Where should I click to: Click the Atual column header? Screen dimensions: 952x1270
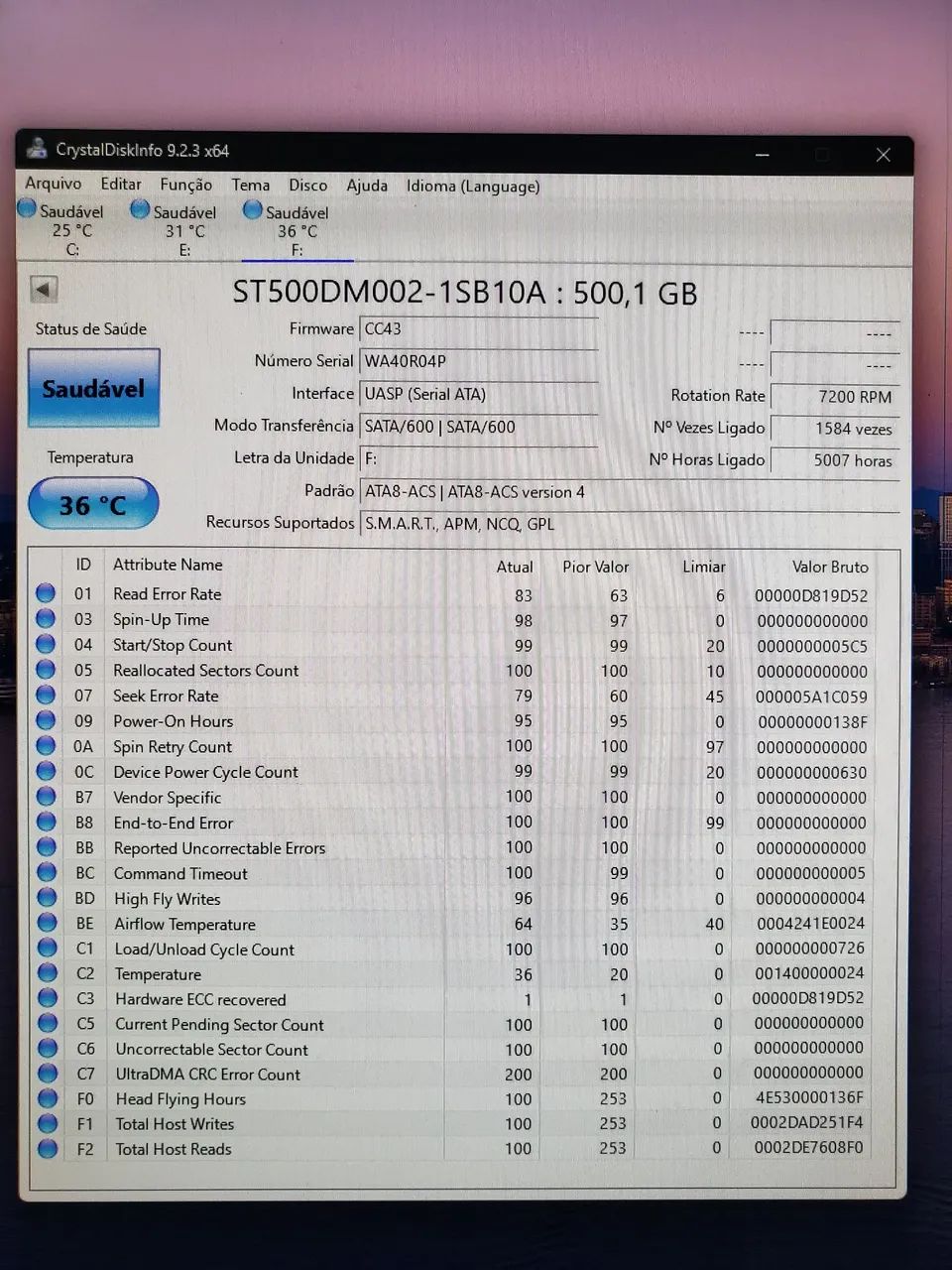point(515,567)
